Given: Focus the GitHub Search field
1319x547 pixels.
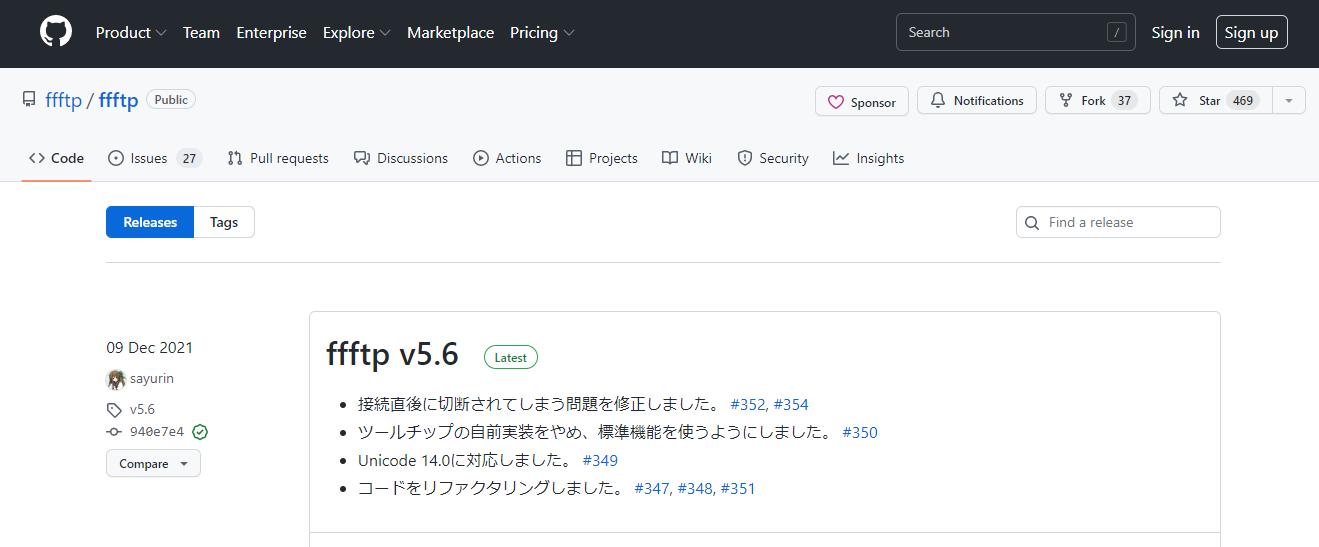Looking at the screenshot, I should click(1015, 32).
